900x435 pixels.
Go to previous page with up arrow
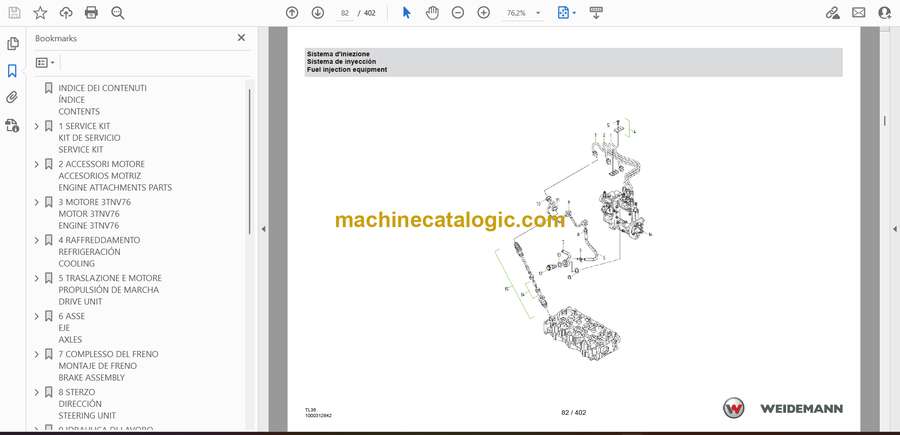point(292,13)
